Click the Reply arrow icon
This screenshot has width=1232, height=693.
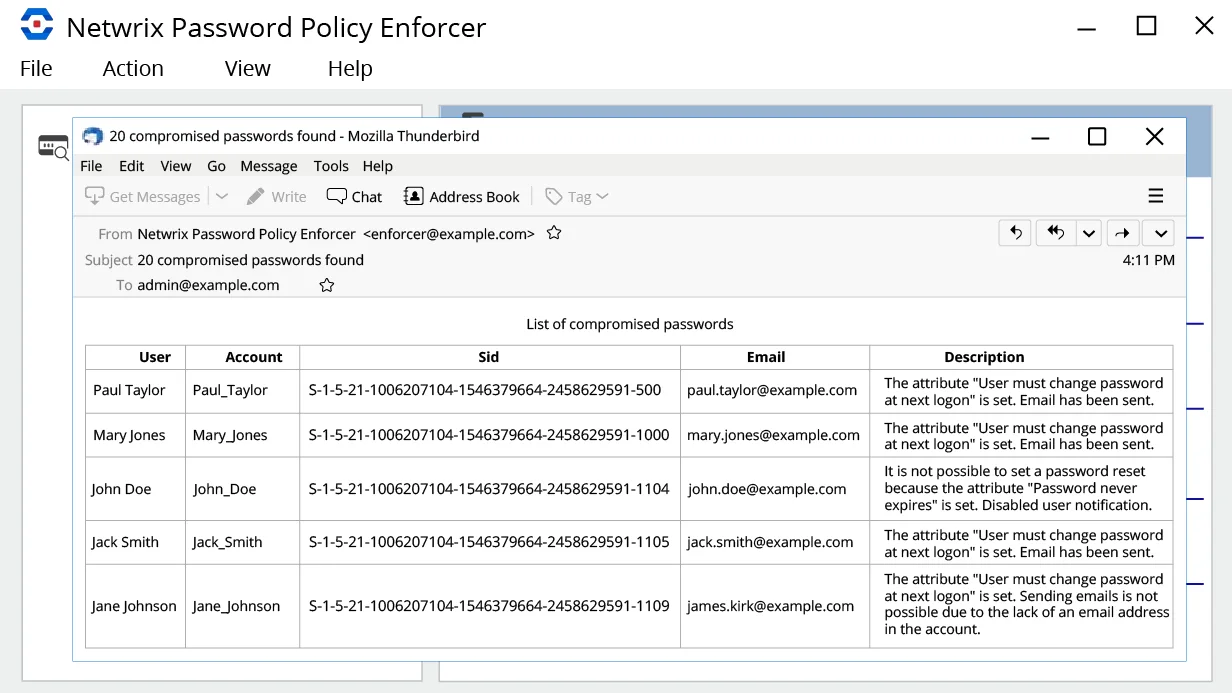click(1015, 233)
